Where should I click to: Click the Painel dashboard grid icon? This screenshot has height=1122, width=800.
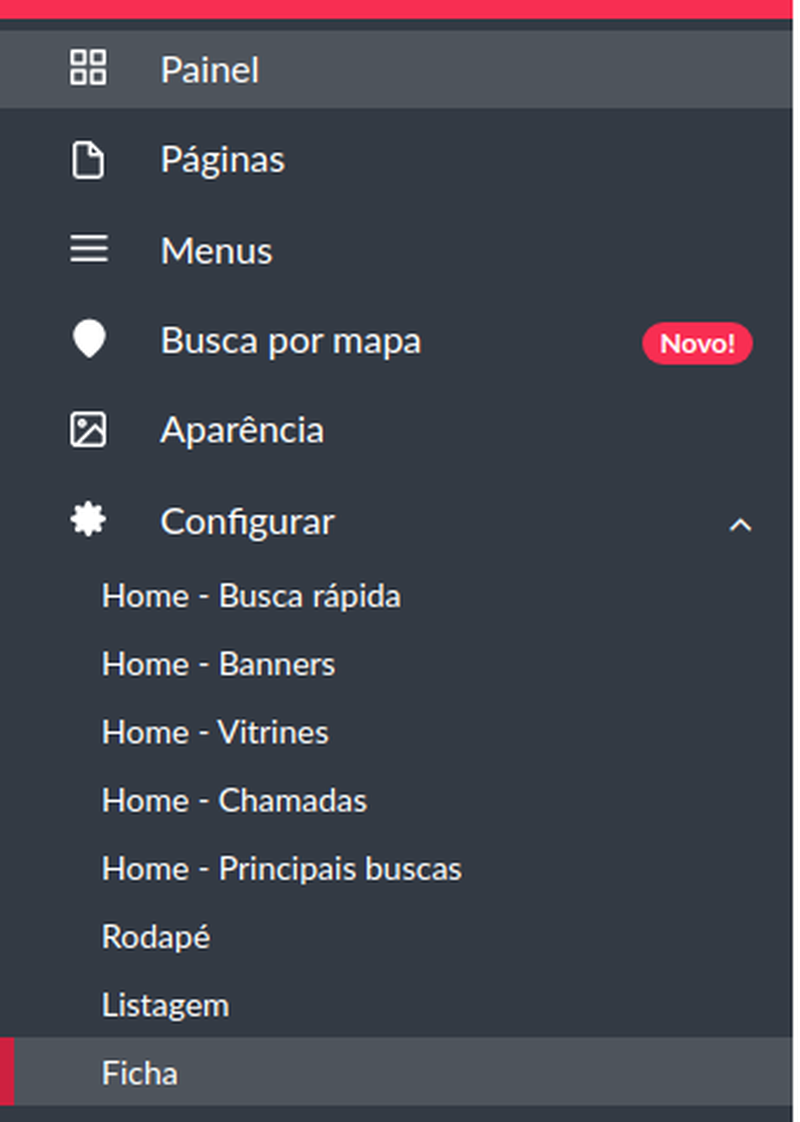click(88, 68)
